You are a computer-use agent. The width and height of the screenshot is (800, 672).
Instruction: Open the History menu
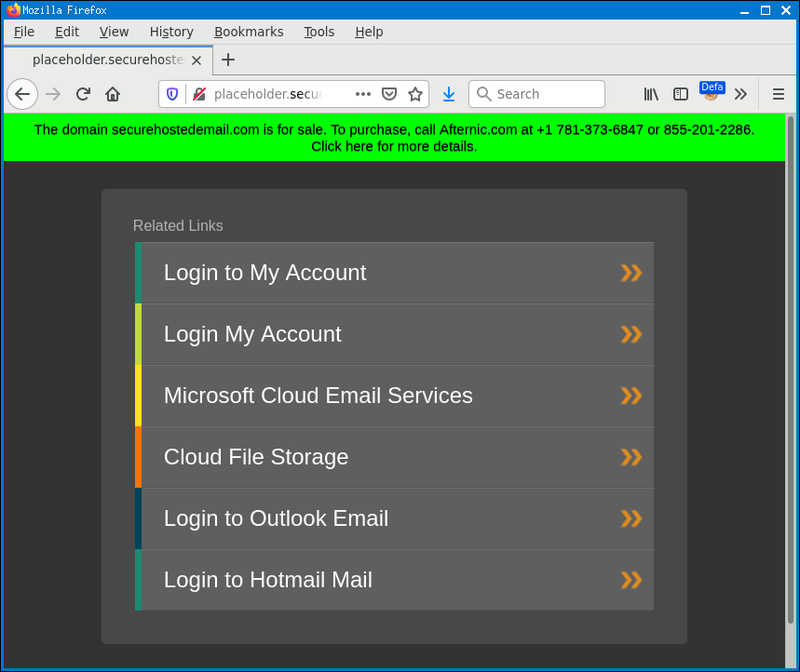[171, 32]
